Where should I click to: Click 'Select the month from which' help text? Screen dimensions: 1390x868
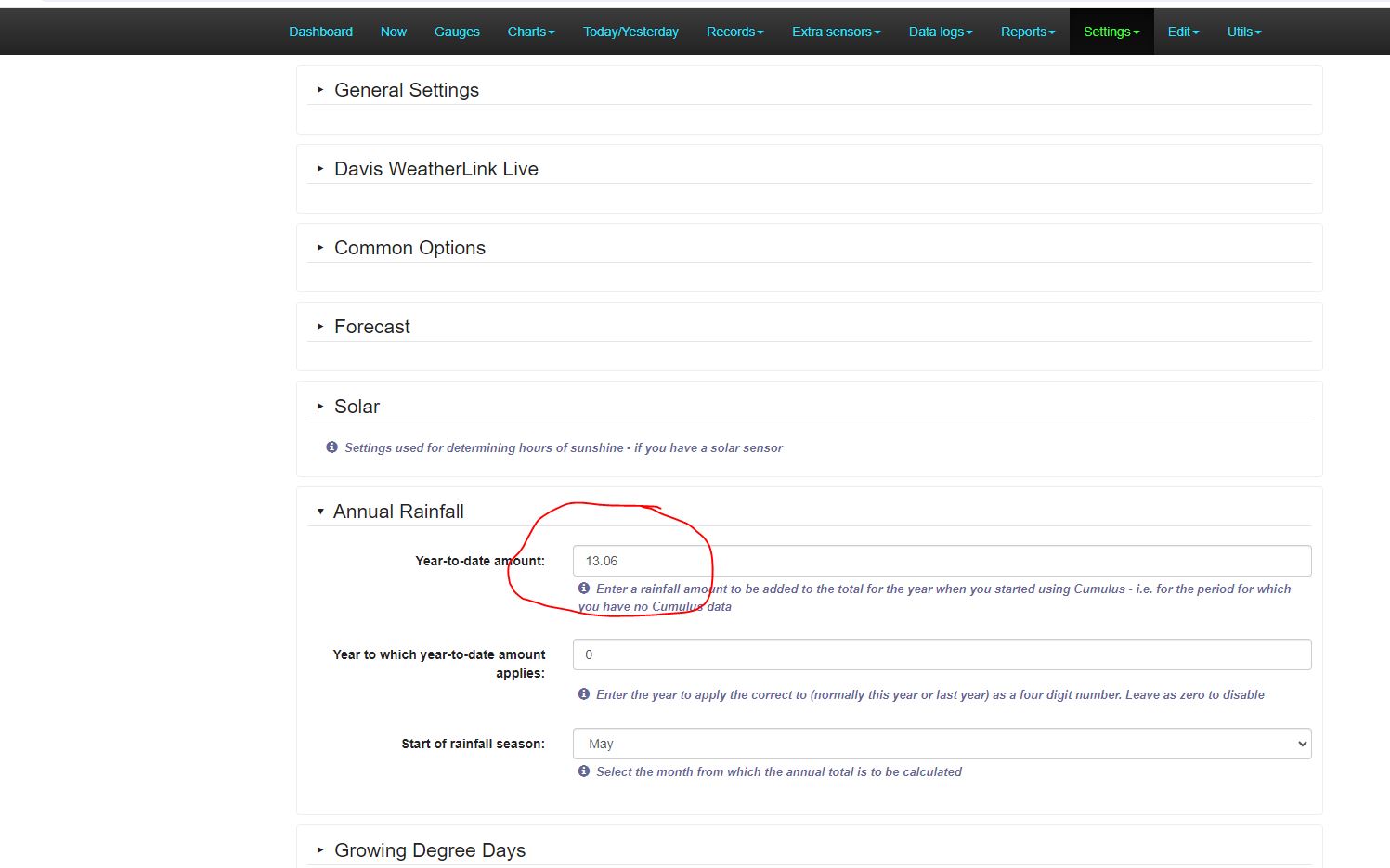(779, 771)
